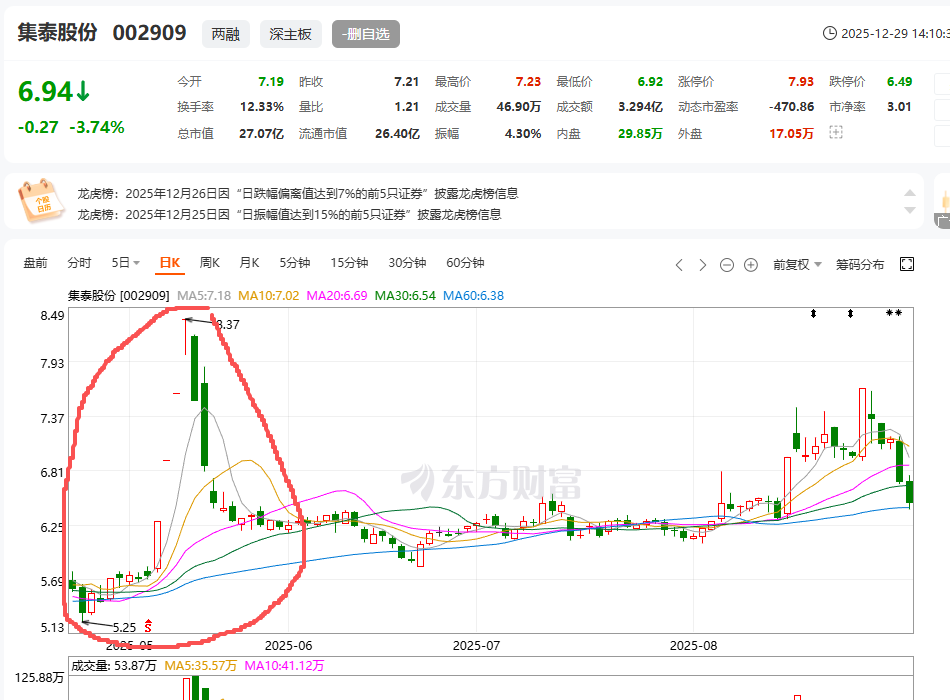
Task: Open fullscreen chart view icon
Action: 907,264
